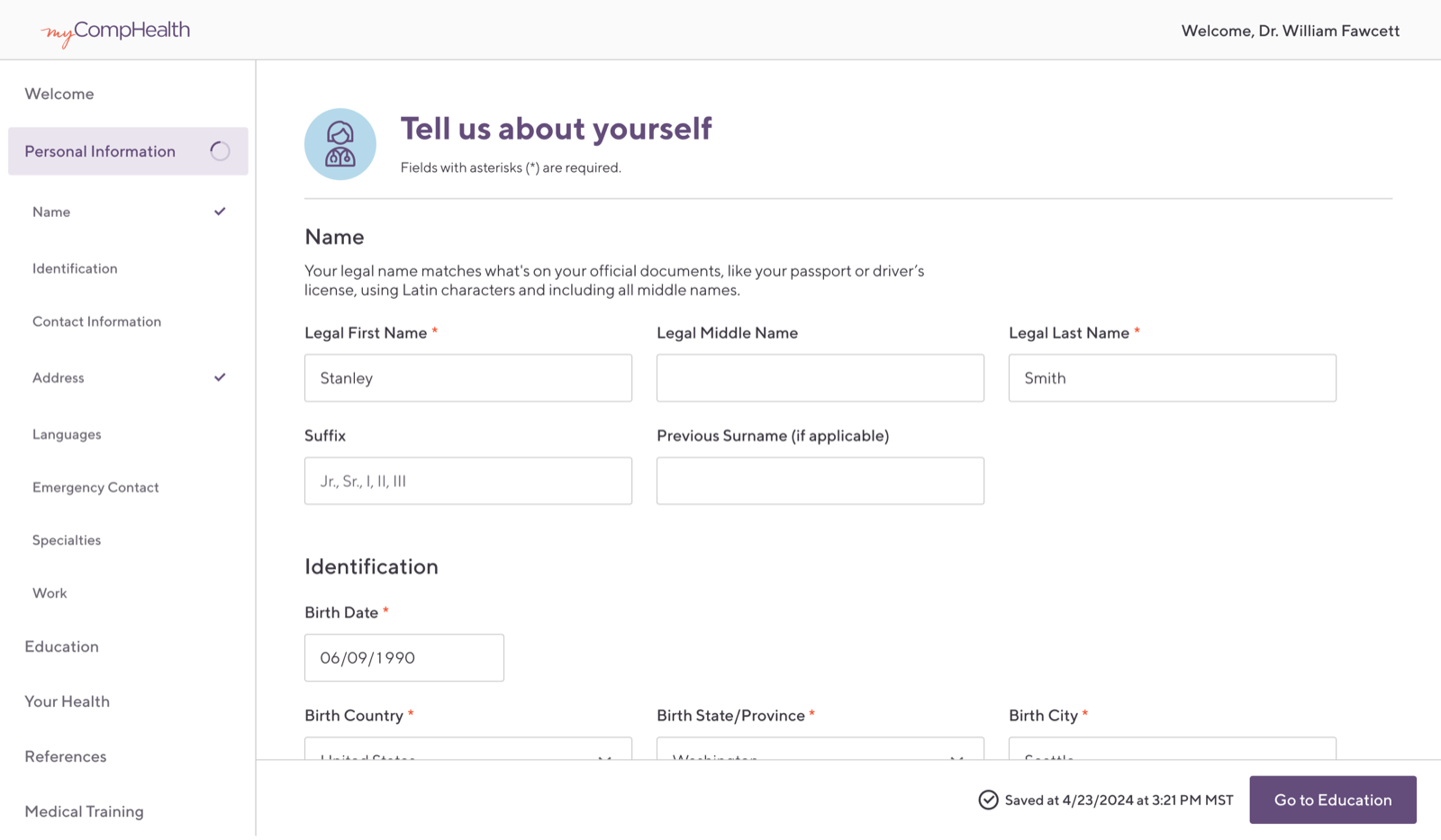This screenshot has width=1441, height=840.
Task: Click the checkmark beside Address
Action: pos(220,377)
